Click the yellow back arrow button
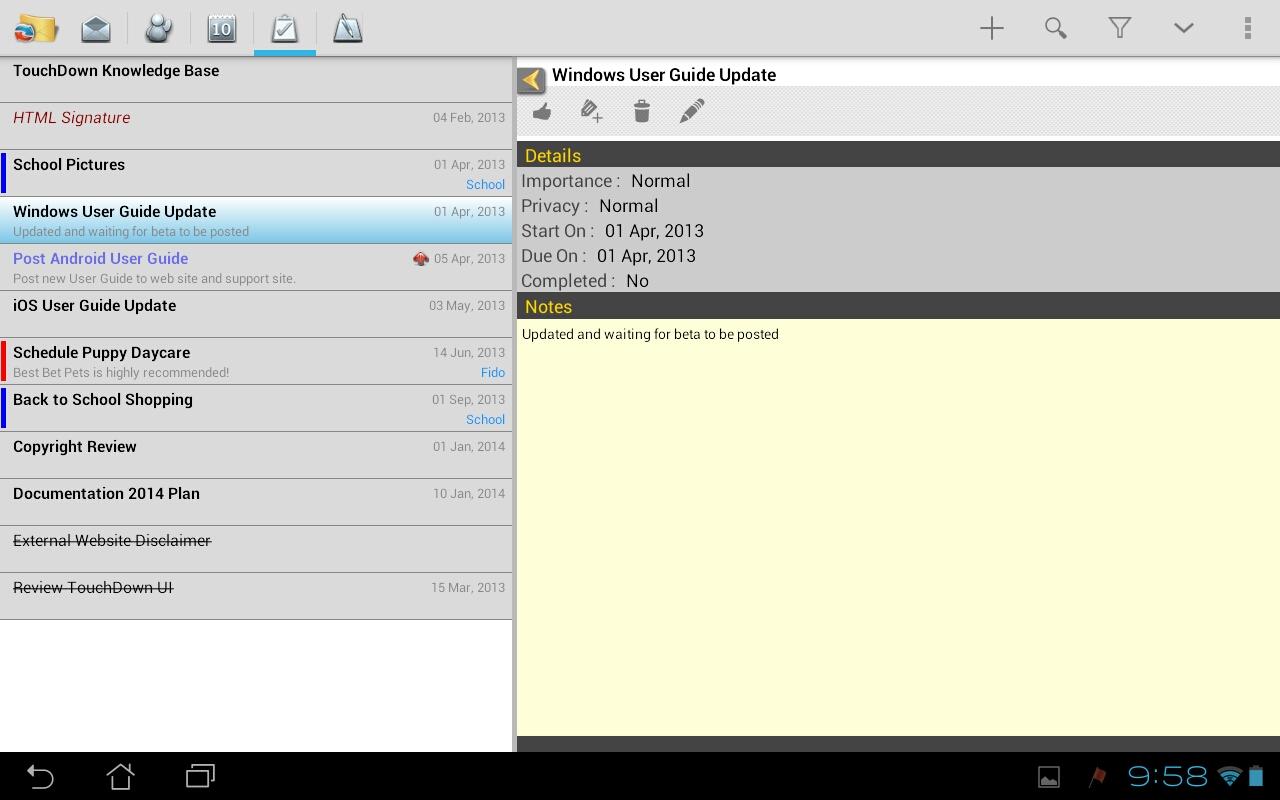Viewport: 1280px width, 800px height. pos(531,80)
